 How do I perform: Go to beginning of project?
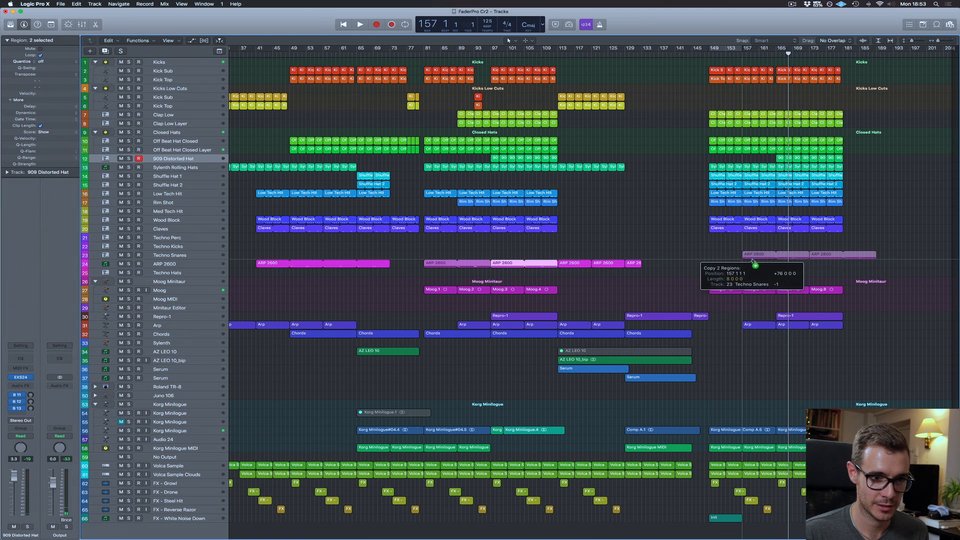click(x=343, y=24)
